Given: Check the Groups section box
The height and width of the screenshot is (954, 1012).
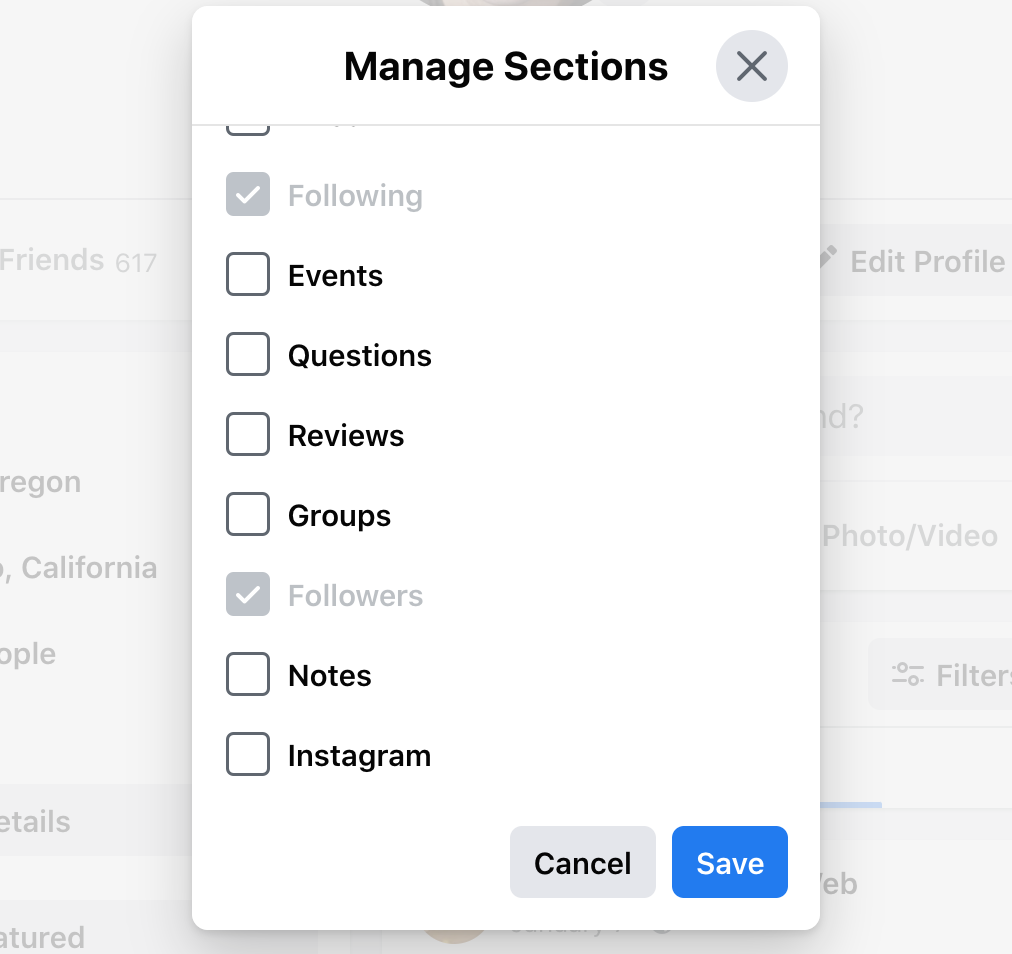Looking at the screenshot, I should click(x=248, y=514).
